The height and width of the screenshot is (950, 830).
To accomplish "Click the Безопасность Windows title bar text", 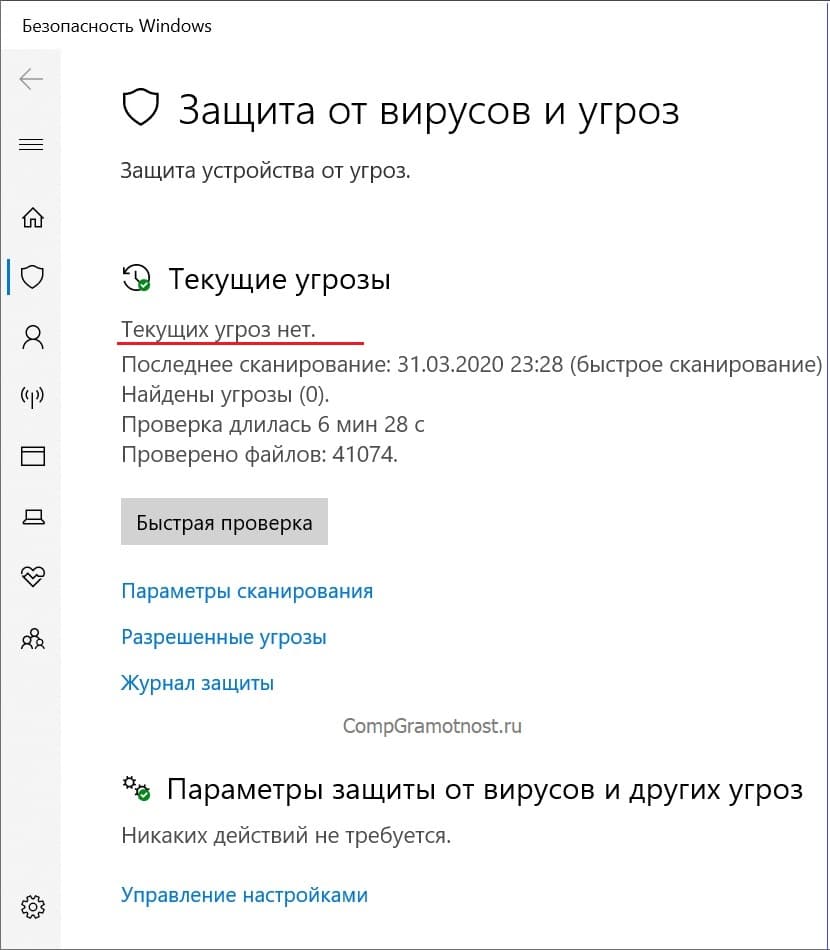I will (x=117, y=26).
